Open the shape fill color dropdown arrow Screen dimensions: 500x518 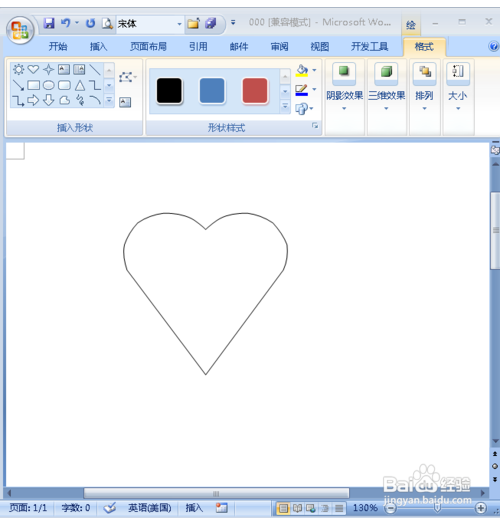coord(314,70)
